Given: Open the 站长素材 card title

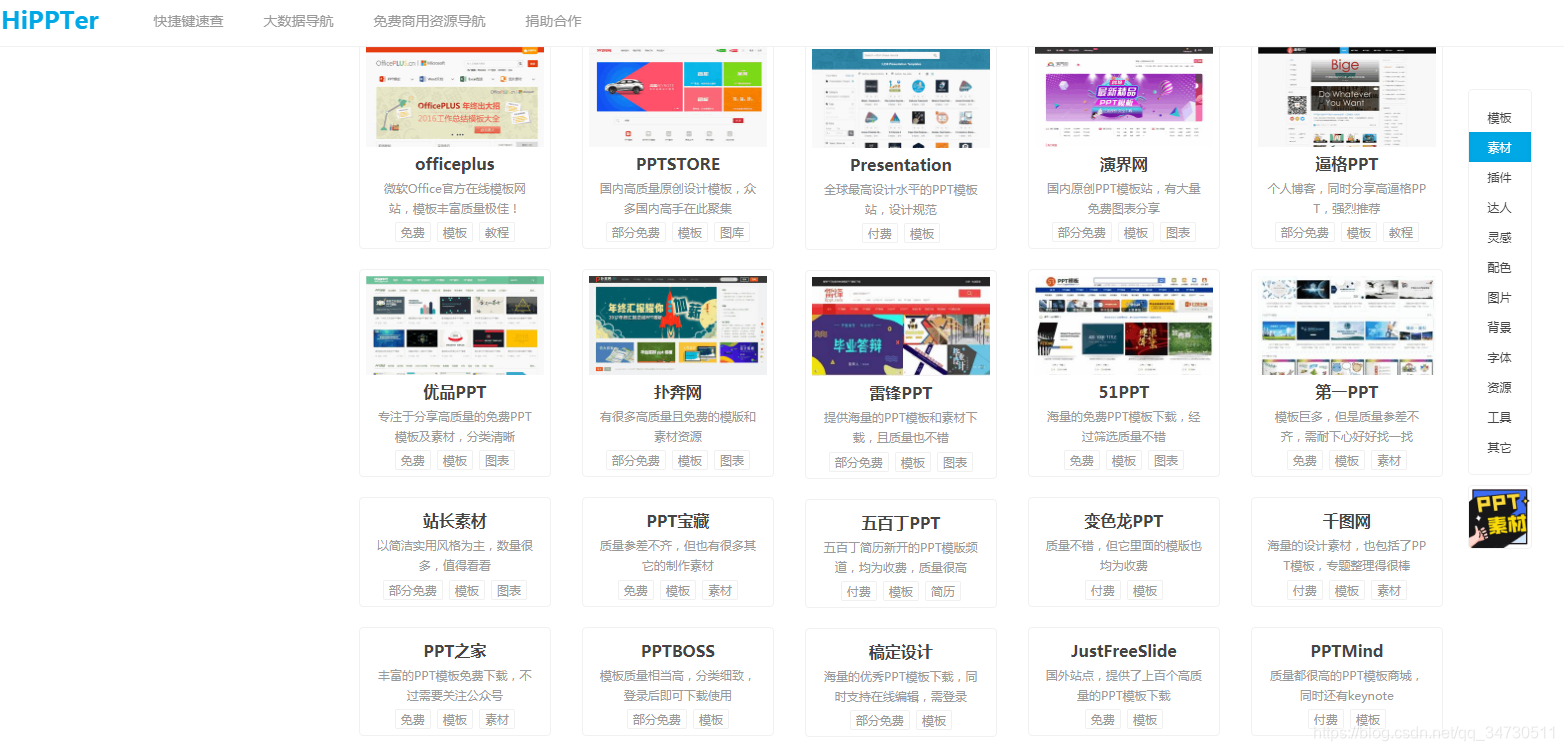Looking at the screenshot, I should 455,521.
